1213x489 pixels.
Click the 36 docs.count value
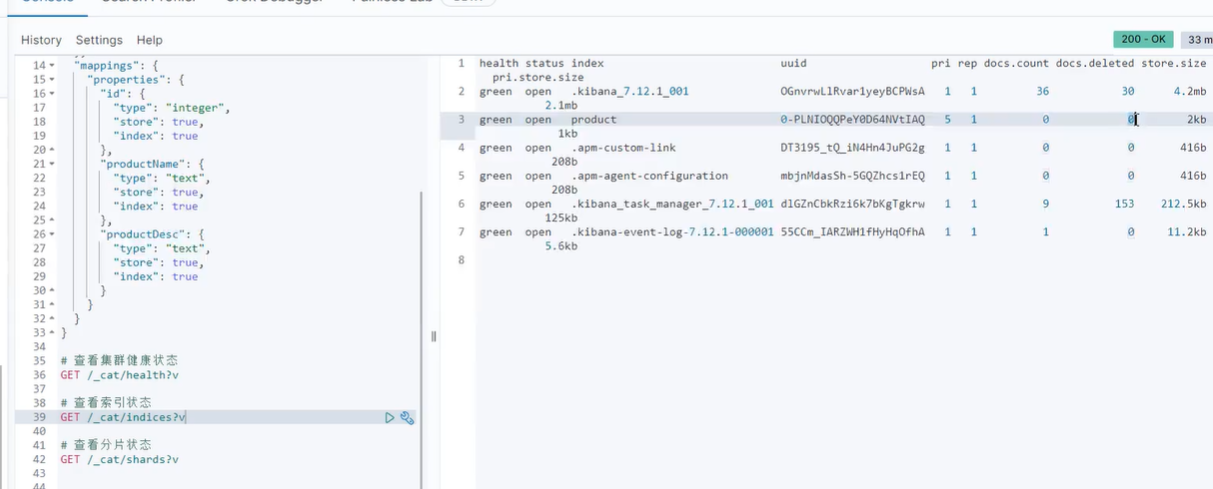(x=1042, y=91)
